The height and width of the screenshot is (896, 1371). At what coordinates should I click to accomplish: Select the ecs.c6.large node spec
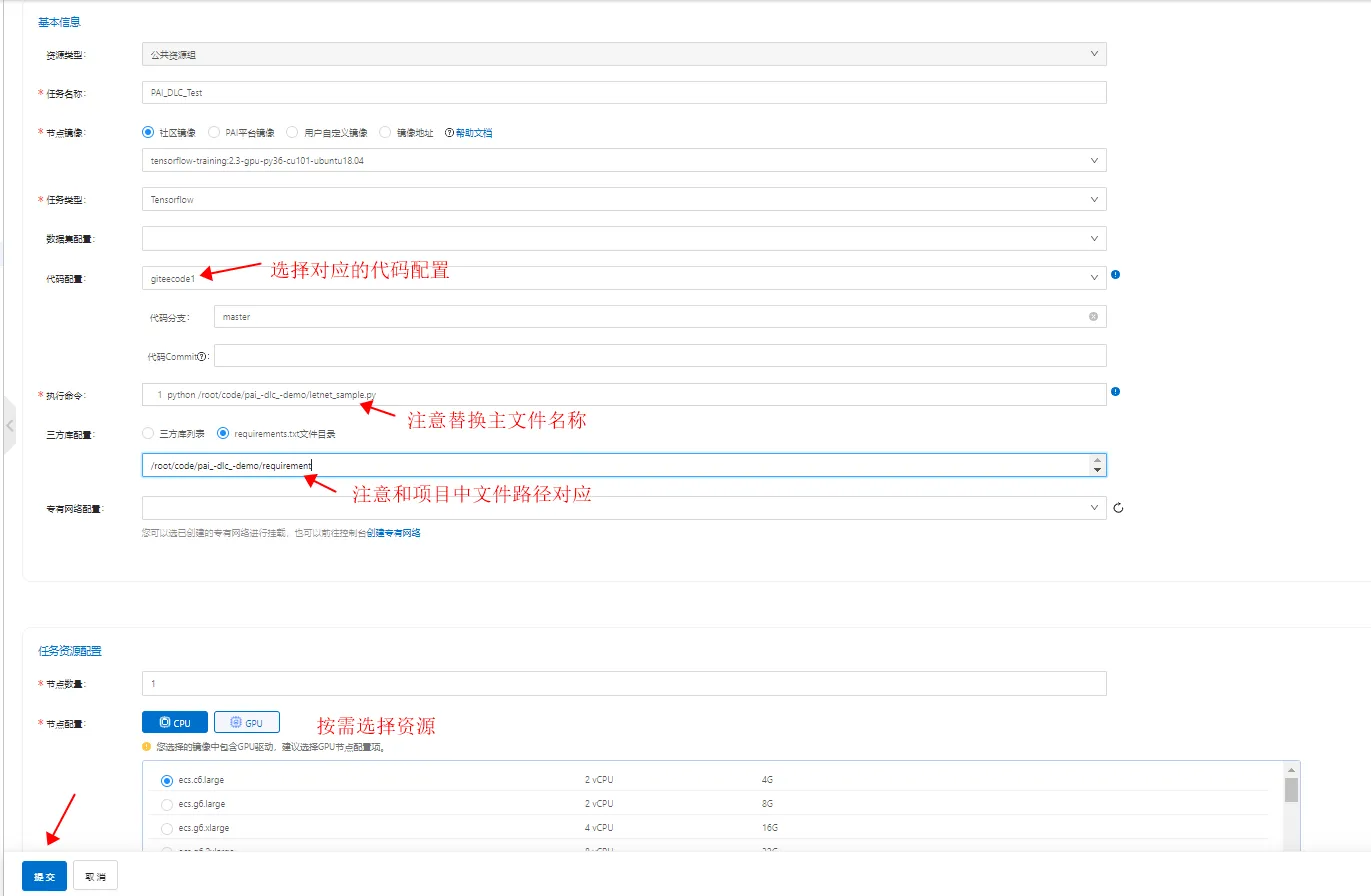coord(167,780)
